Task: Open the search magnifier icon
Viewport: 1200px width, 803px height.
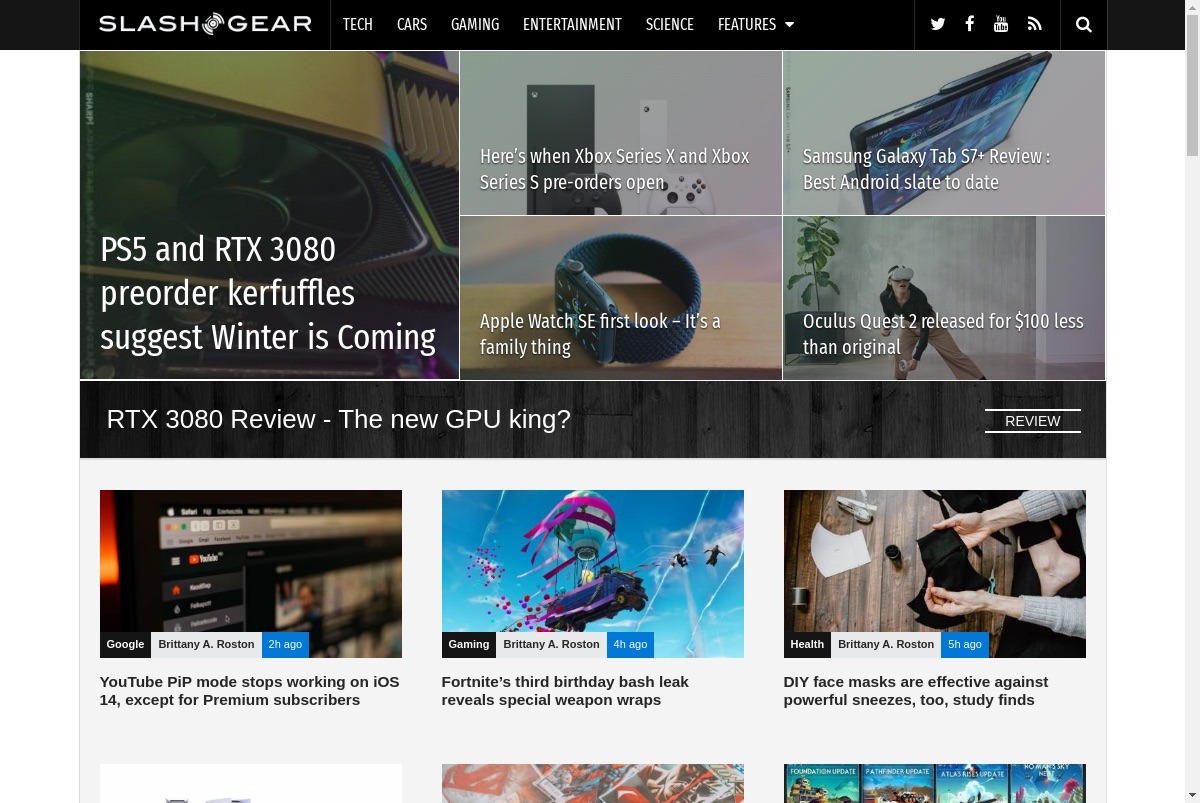Action: click(1083, 24)
